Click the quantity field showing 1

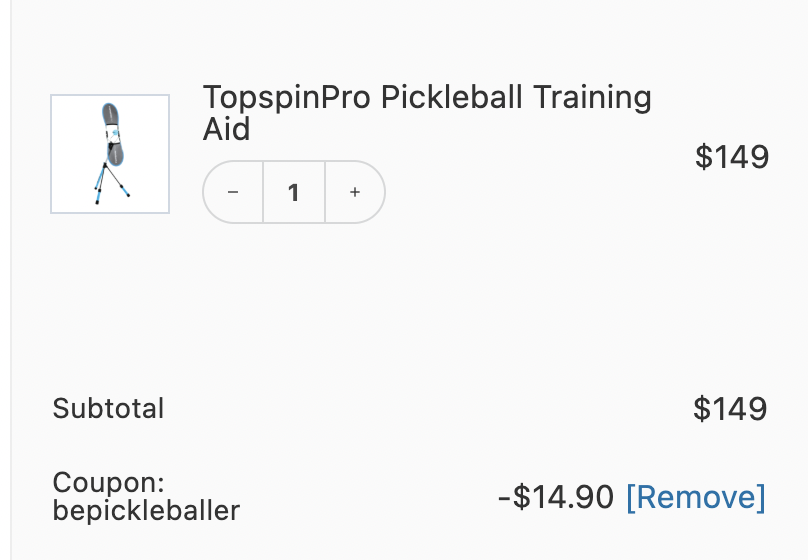point(294,192)
